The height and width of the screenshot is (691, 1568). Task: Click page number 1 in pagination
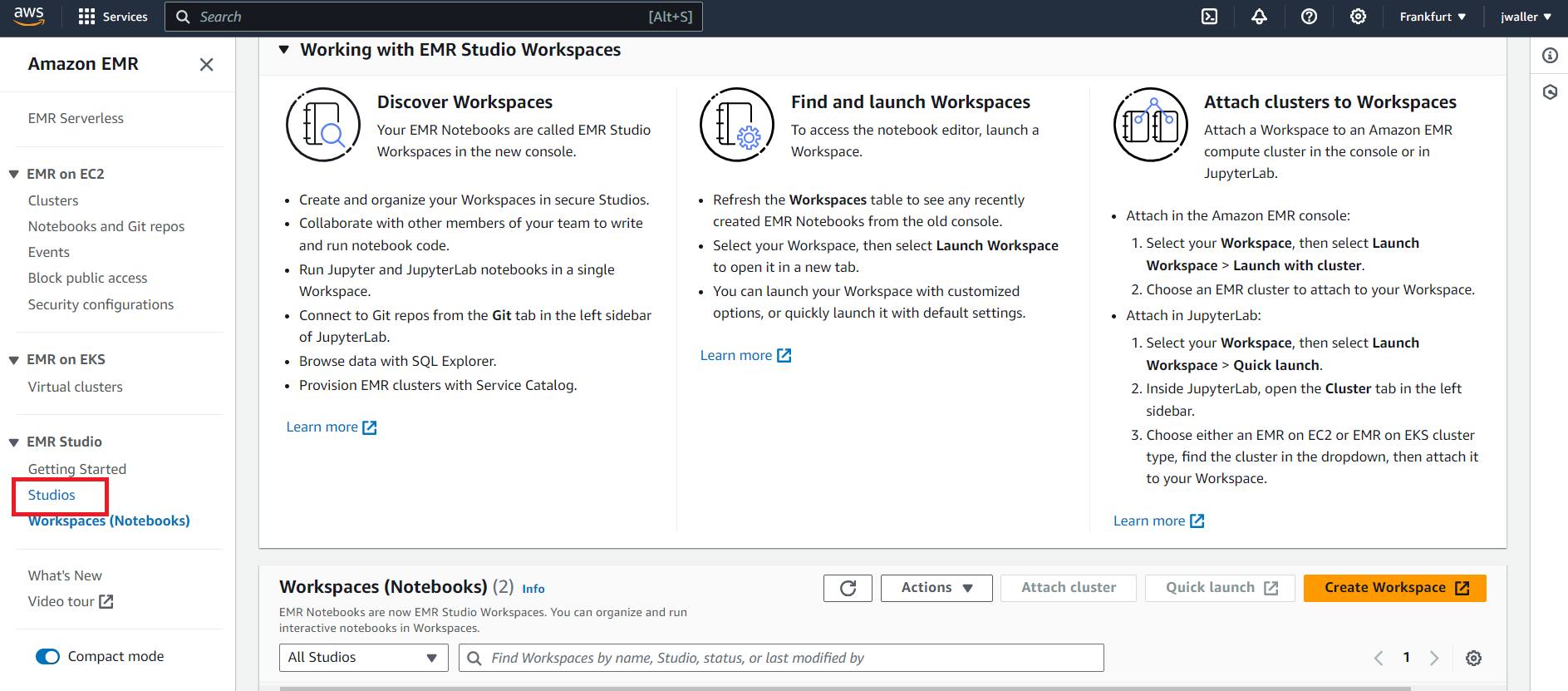click(x=1406, y=658)
